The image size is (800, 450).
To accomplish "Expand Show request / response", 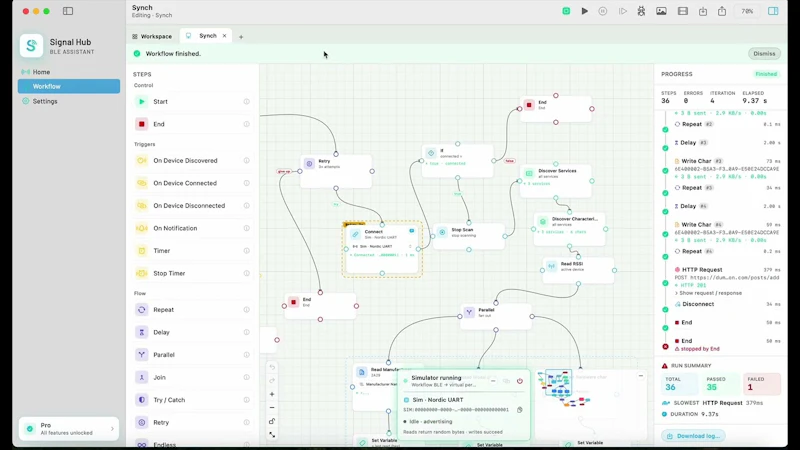I will point(708,293).
